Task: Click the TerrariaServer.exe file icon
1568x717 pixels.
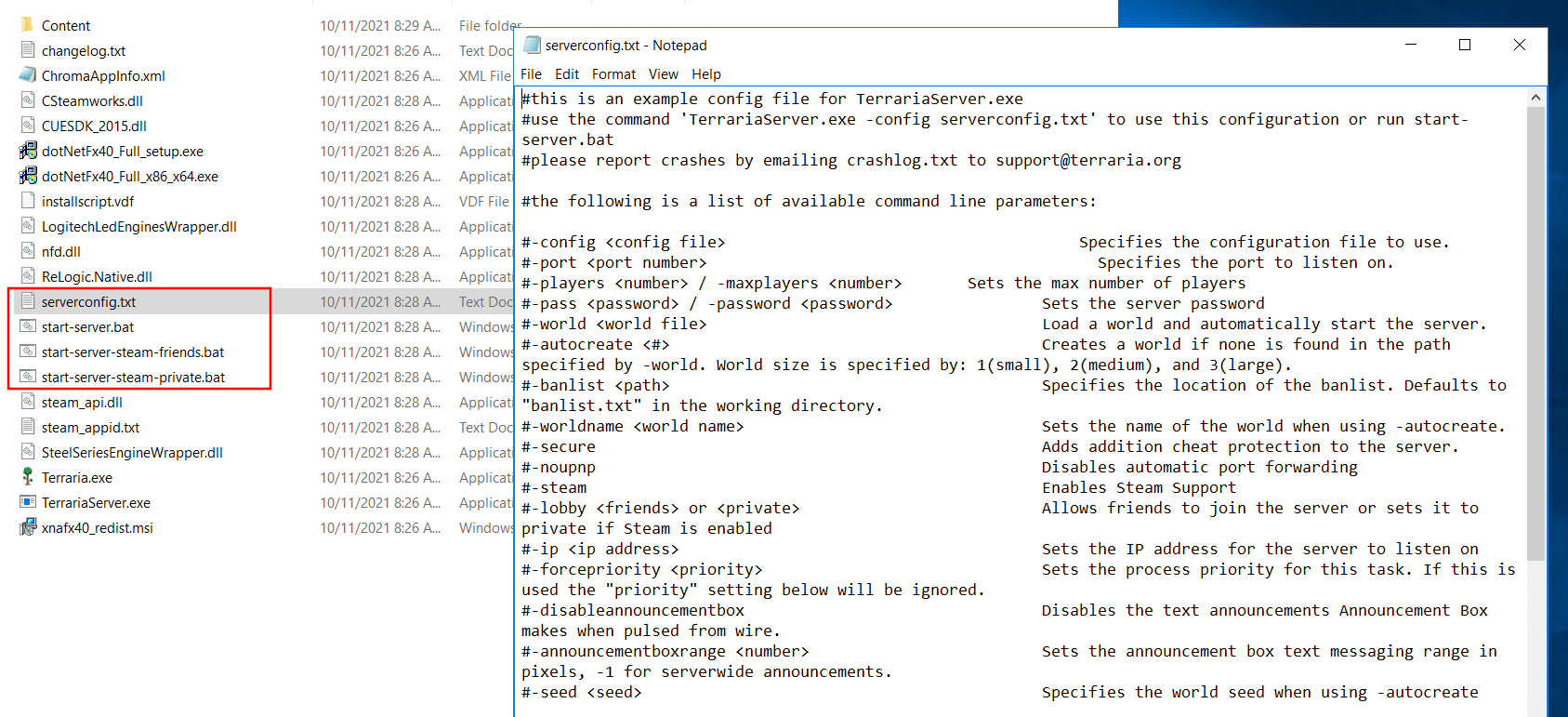Action: pyautogui.click(x=28, y=502)
